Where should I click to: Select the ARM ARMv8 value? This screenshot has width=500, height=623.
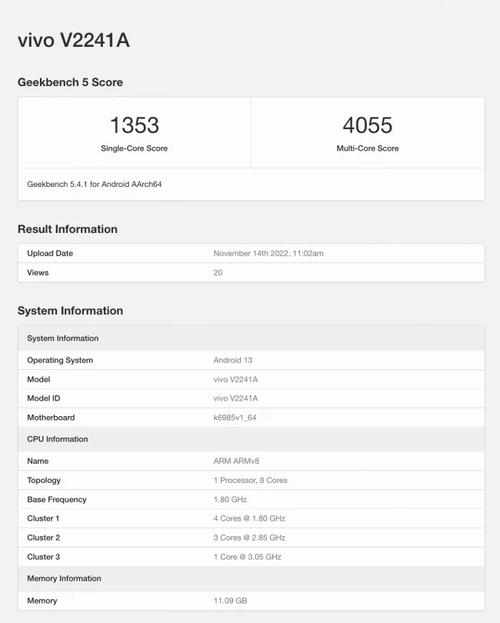click(x=236, y=461)
